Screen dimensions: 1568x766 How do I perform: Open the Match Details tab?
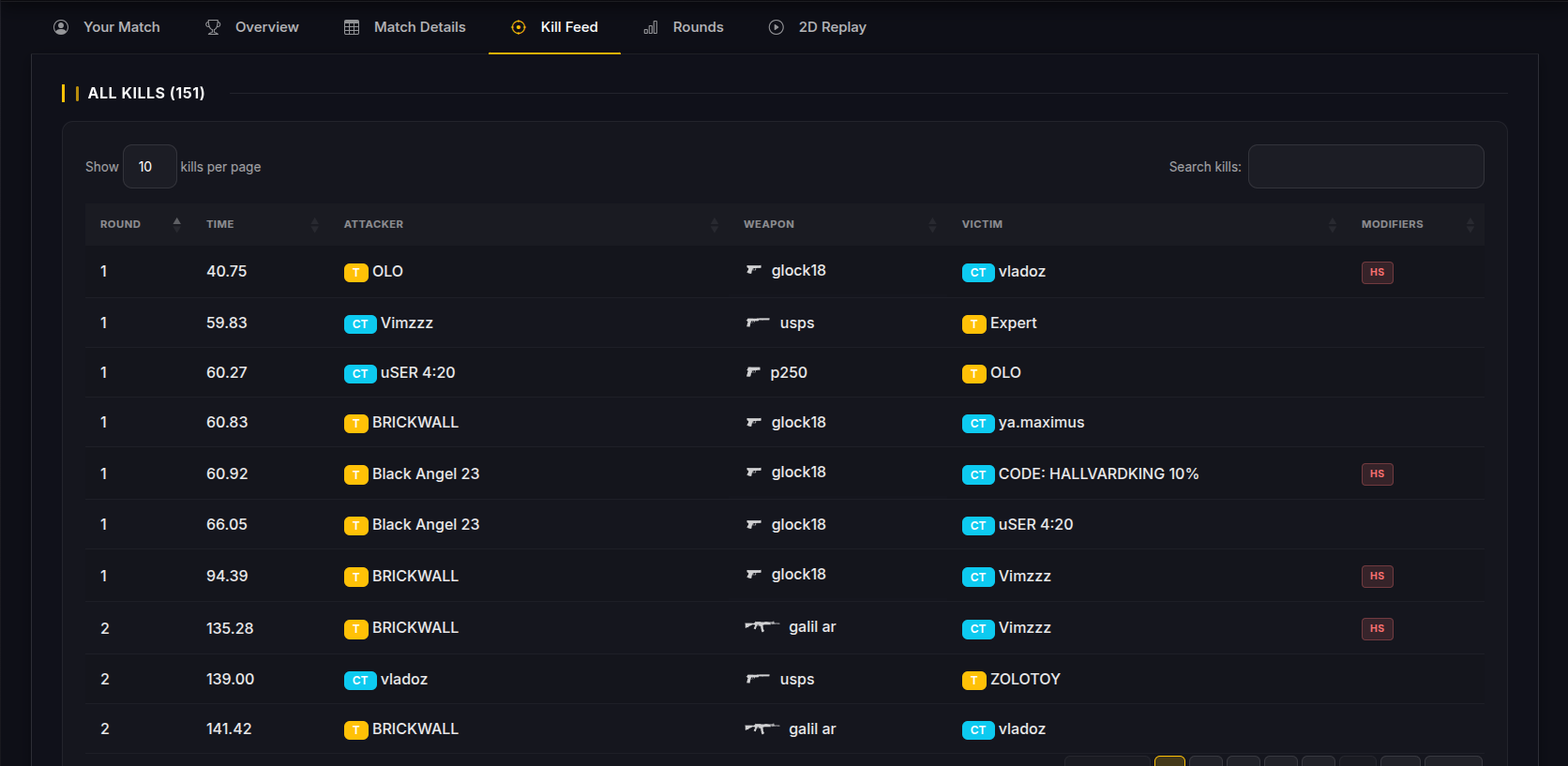(404, 27)
